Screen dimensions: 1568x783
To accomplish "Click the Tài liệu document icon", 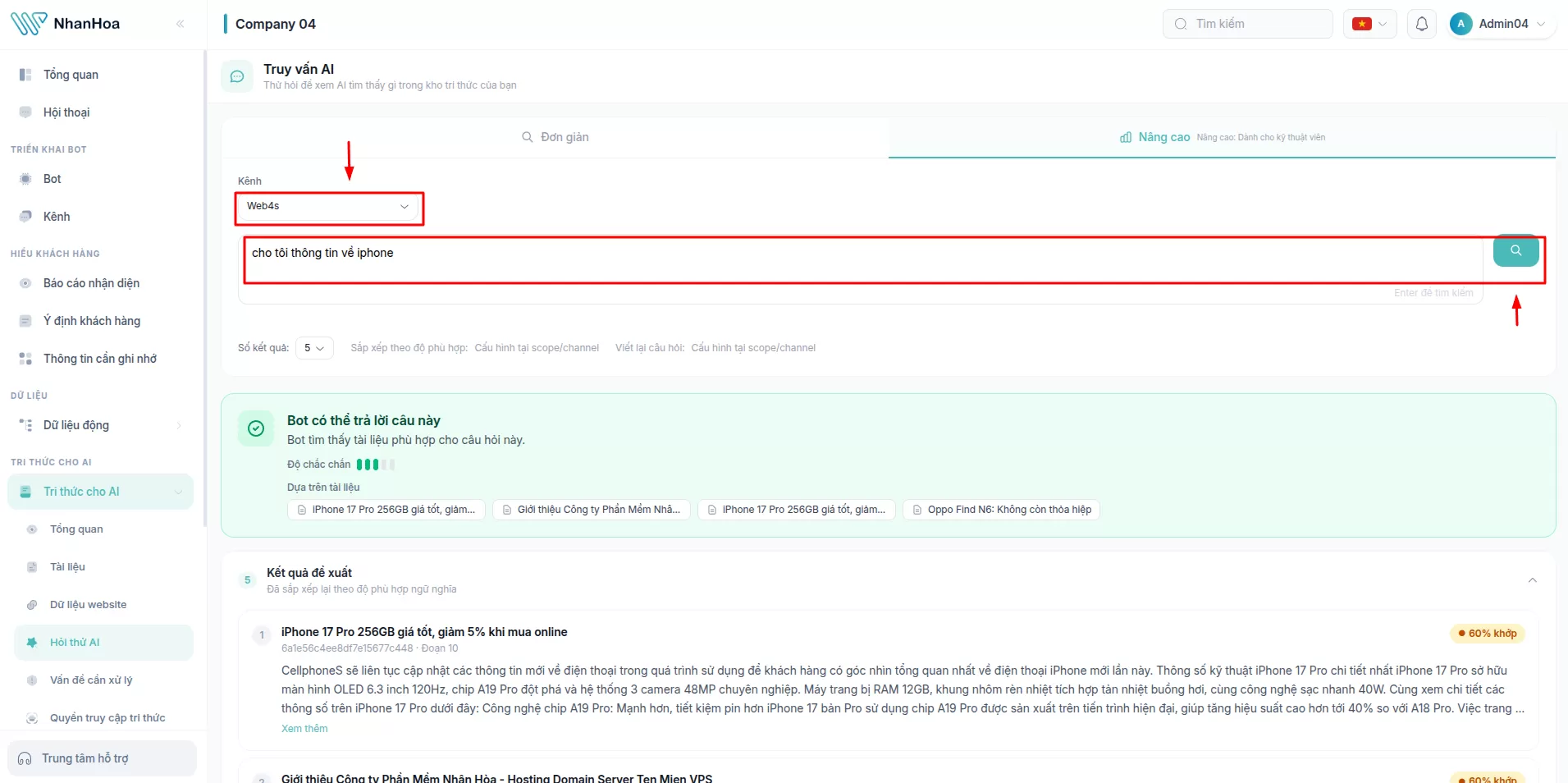I will (x=32, y=567).
